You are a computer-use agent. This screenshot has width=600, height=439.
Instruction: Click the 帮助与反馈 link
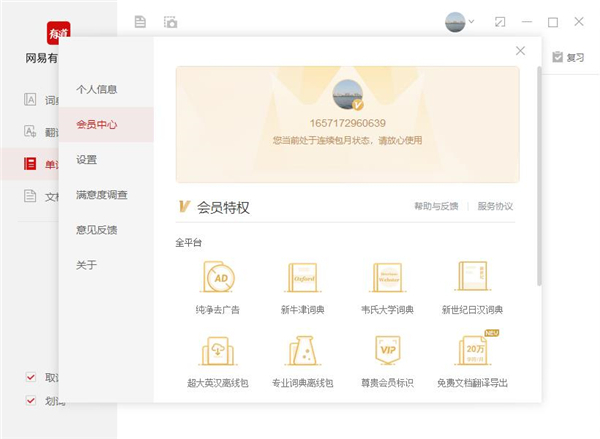coord(436,207)
